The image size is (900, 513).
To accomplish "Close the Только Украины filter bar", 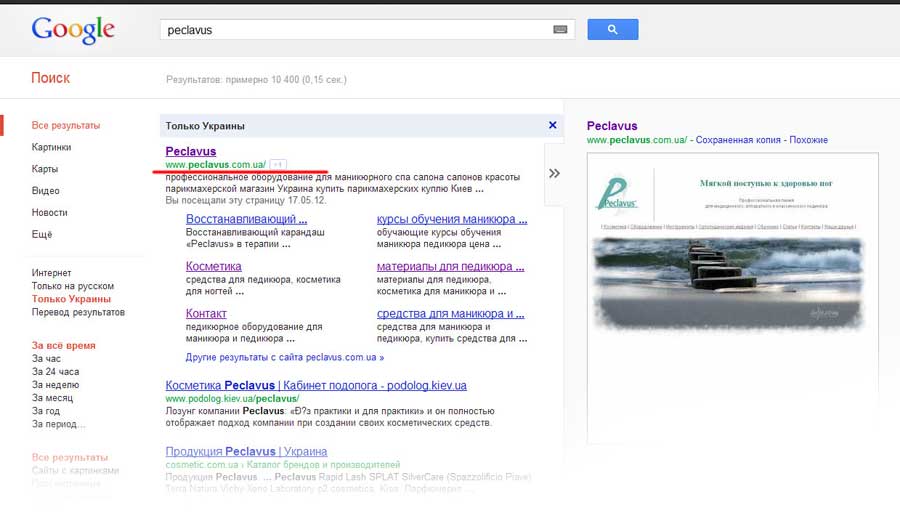I will point(552,125).
